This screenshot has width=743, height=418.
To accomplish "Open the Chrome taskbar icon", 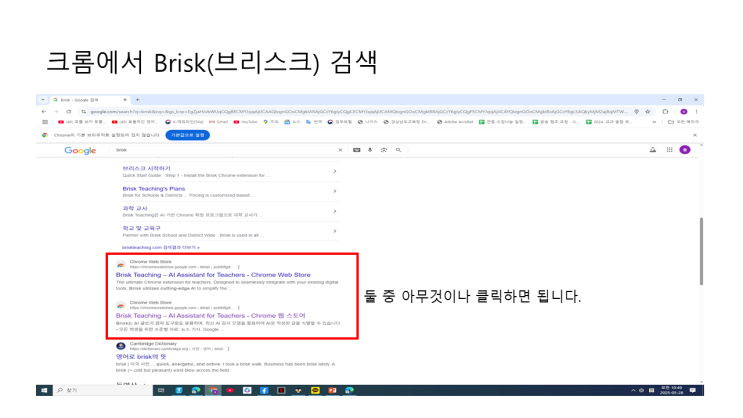I will 213,391.
